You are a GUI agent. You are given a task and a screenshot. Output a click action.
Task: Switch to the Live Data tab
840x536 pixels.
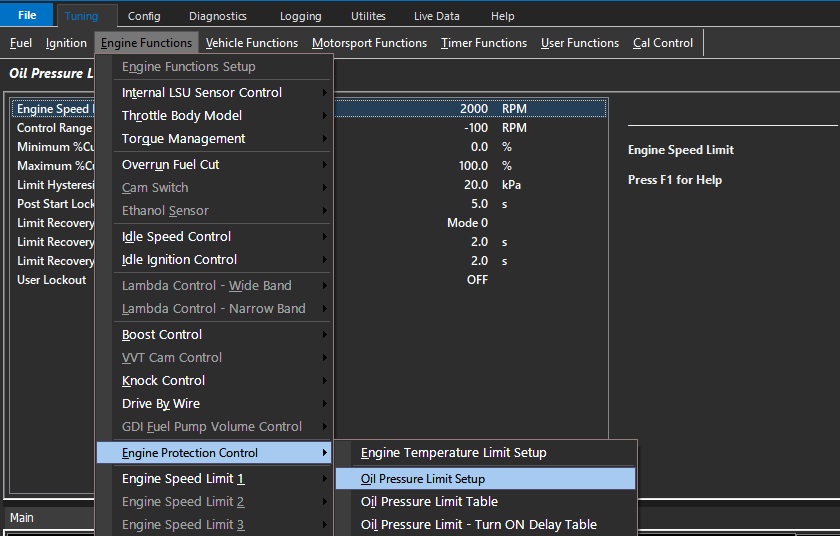click(x=437, y=16)
